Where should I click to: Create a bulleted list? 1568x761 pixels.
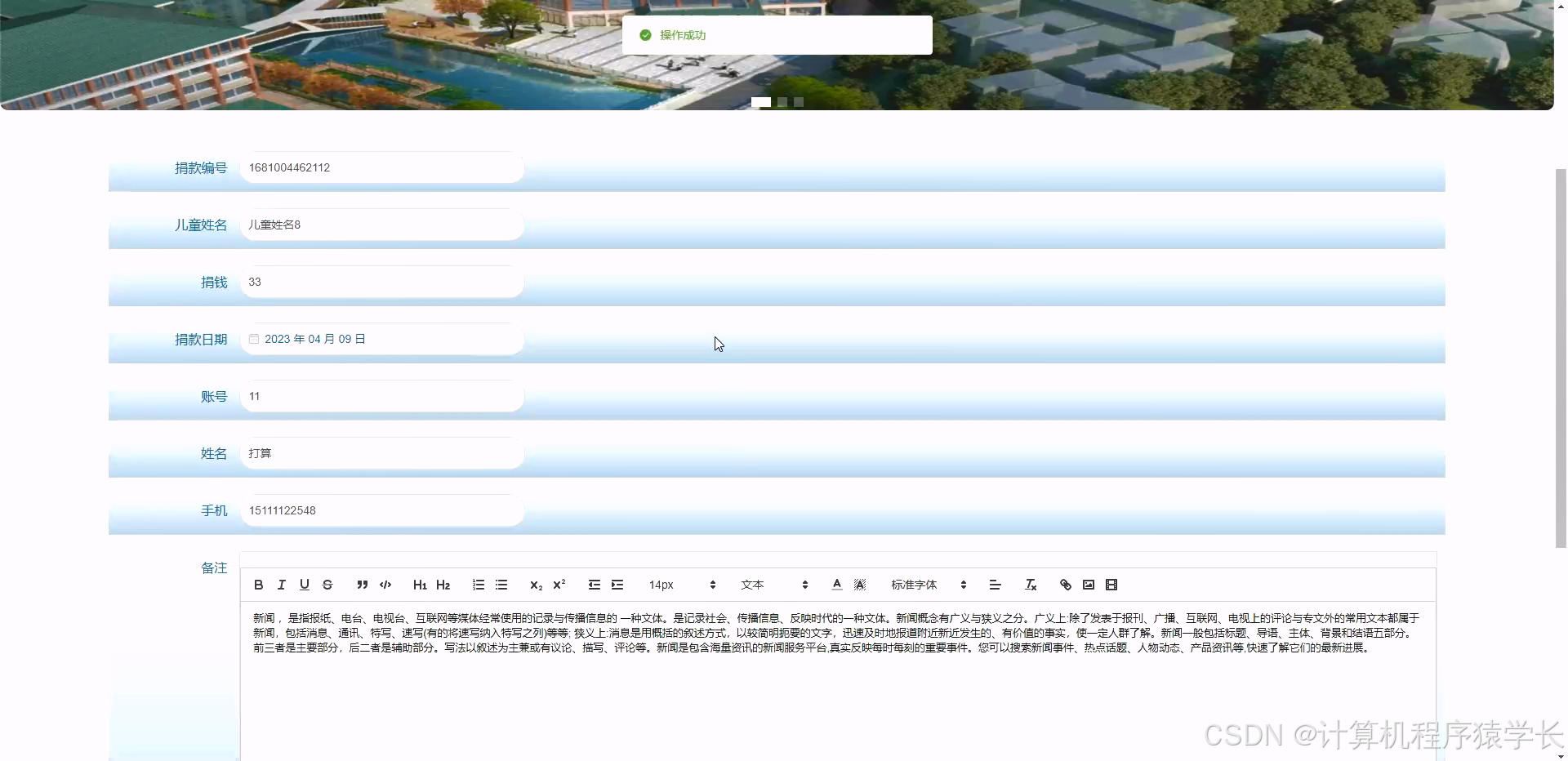501,585
